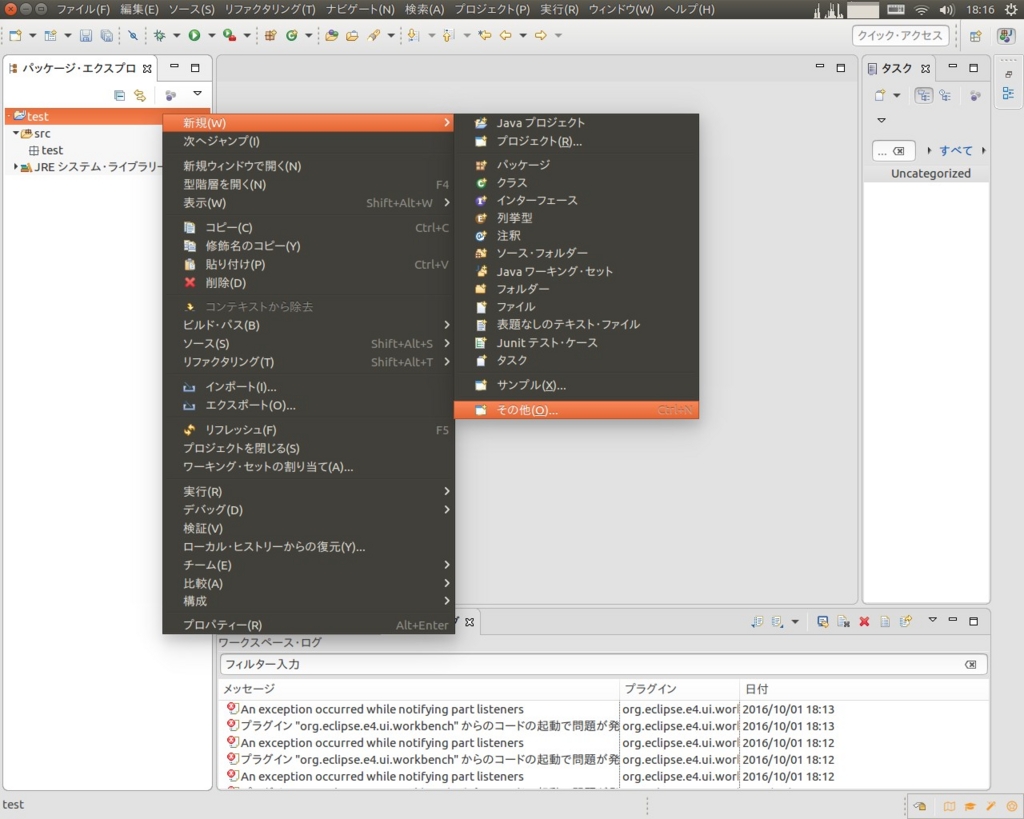
Task: Click the green Run button icon
Action: [194, 36]
